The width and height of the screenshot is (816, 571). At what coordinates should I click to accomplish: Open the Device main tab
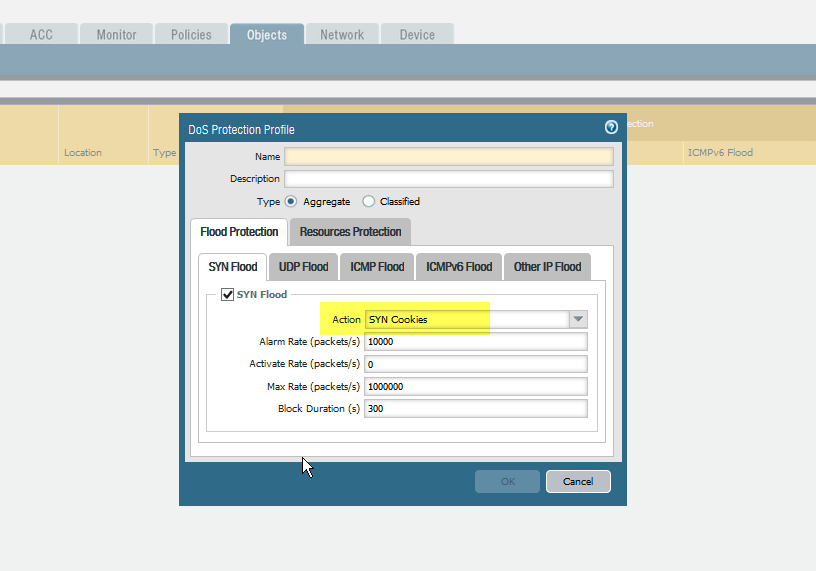[417, 35]
